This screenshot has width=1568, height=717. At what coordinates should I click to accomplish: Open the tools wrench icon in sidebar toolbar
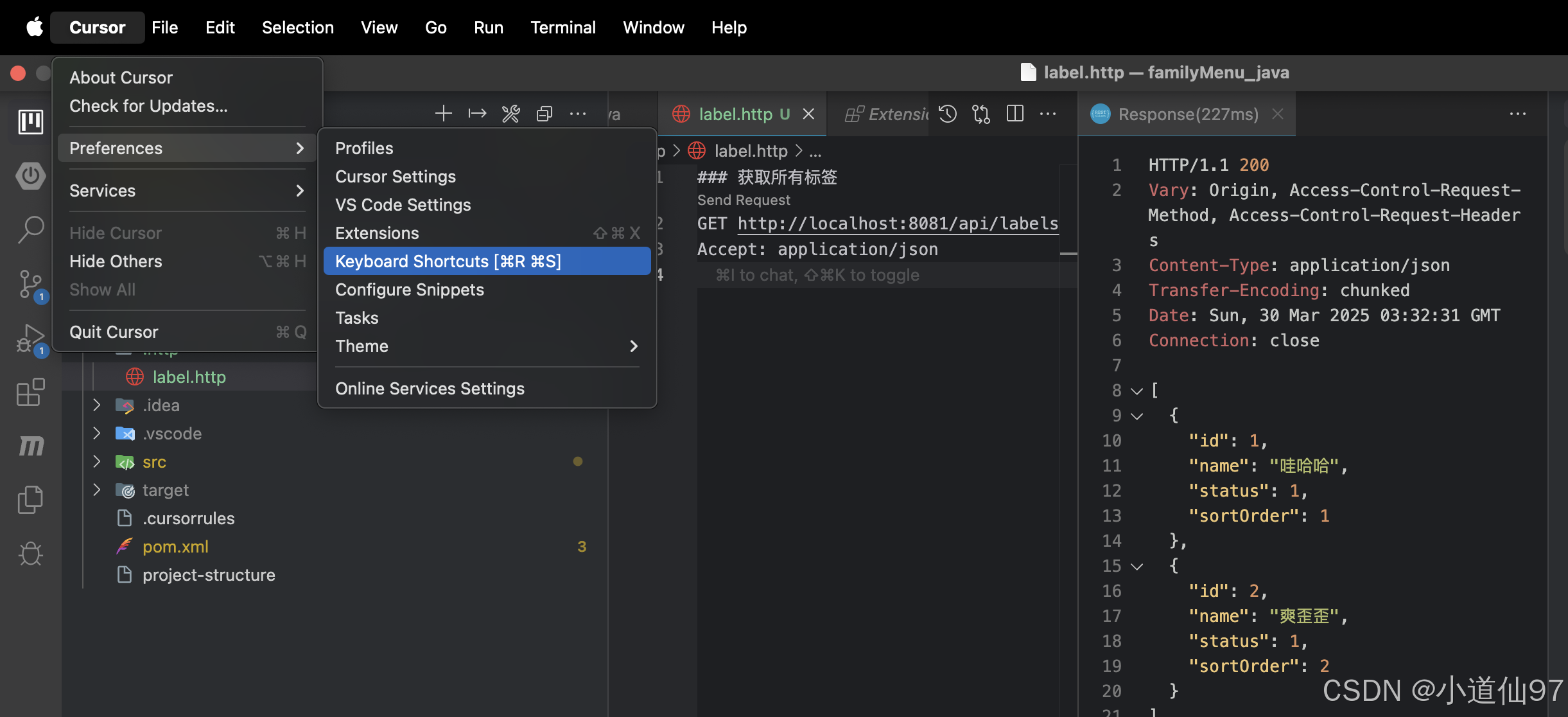(511, 114)
